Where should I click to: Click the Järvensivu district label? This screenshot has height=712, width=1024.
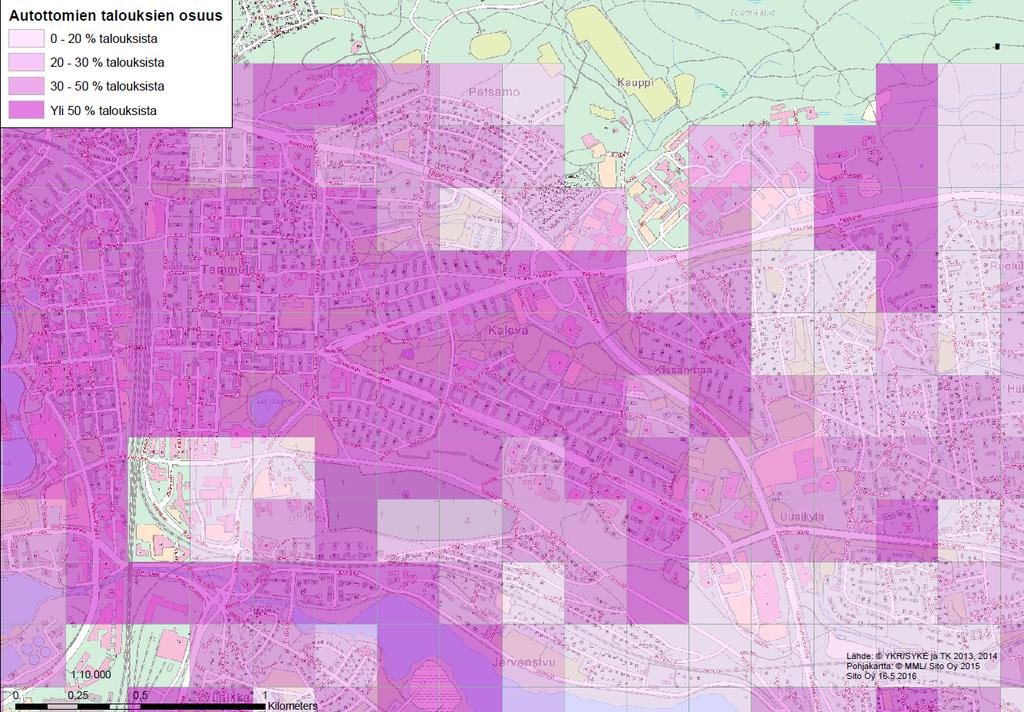[x=525, y=662]
